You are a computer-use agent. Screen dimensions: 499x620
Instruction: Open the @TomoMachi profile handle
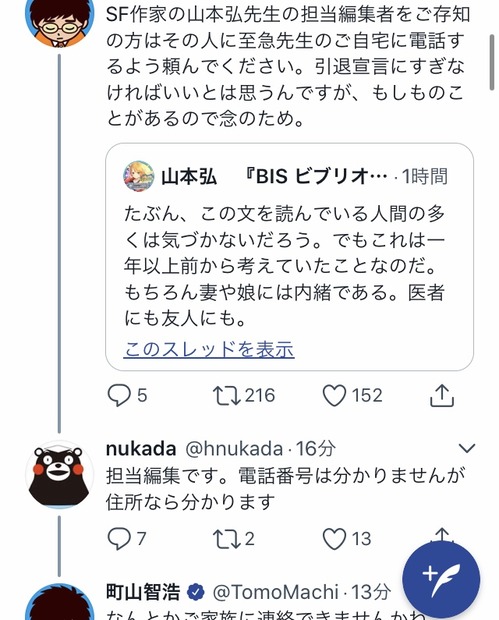[x=275, y=592]
